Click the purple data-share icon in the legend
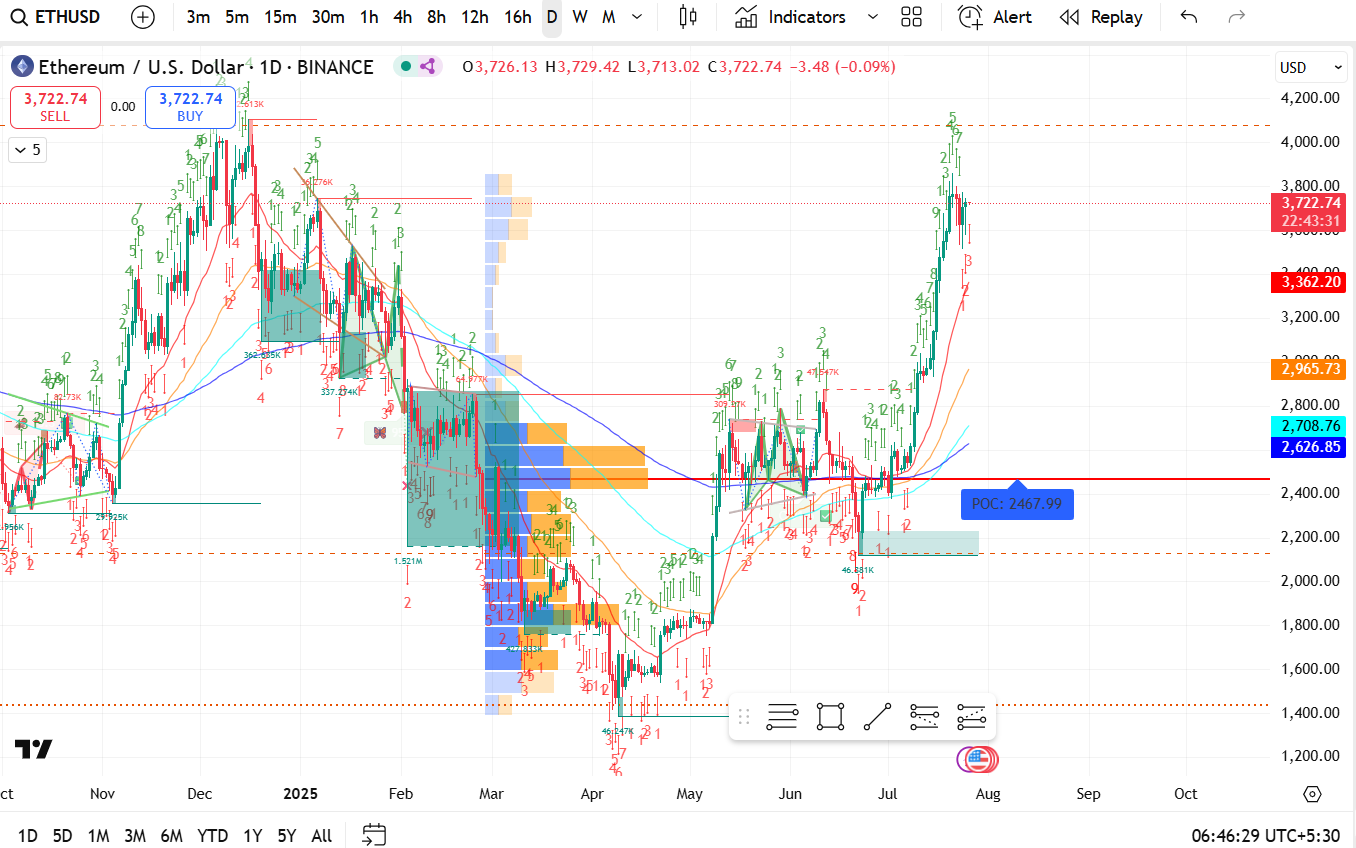The height and width of the screenshot is (848, 1356). (x=428, y=67)
